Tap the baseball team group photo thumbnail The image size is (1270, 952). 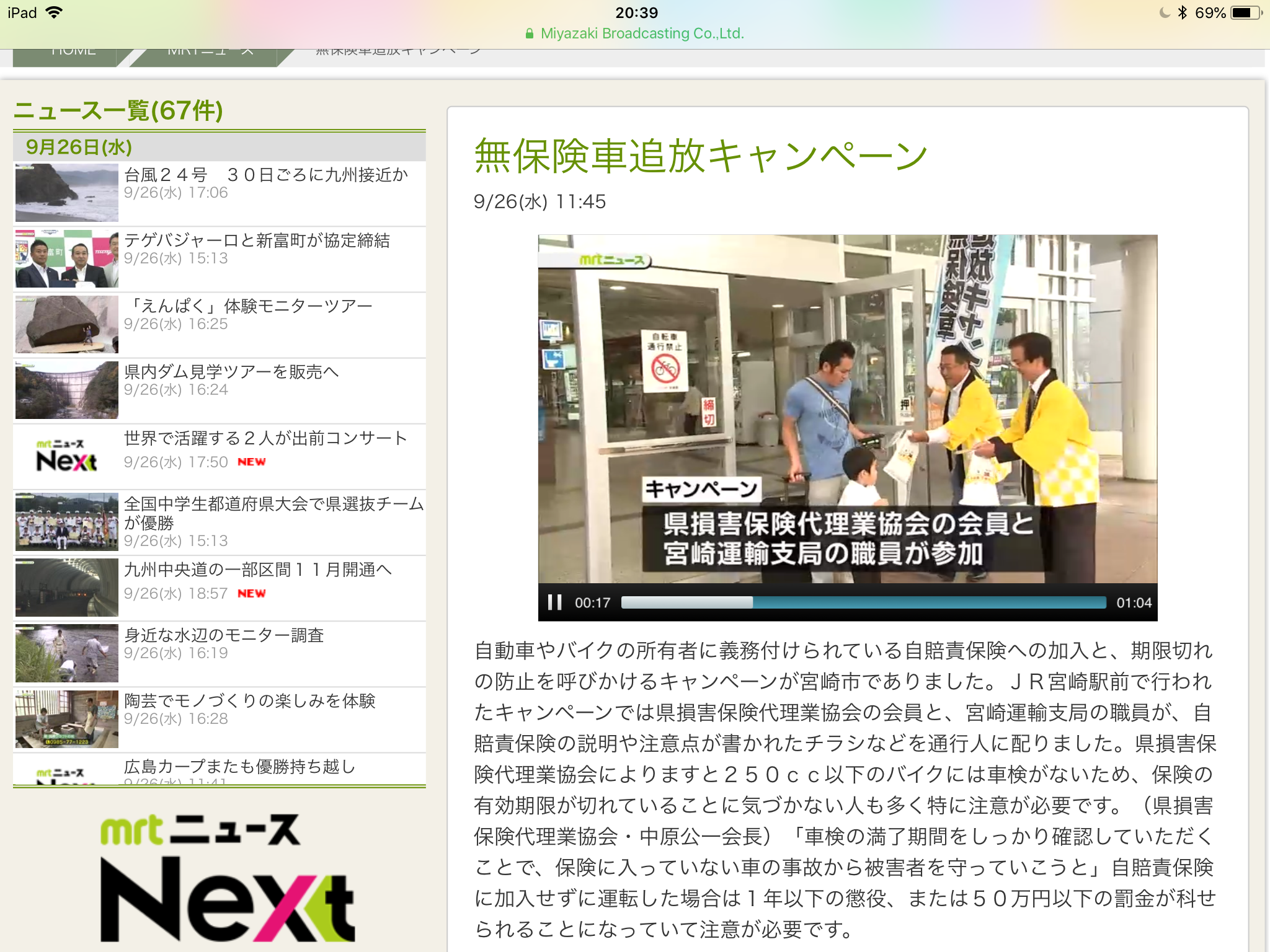[x=66, y=522]
